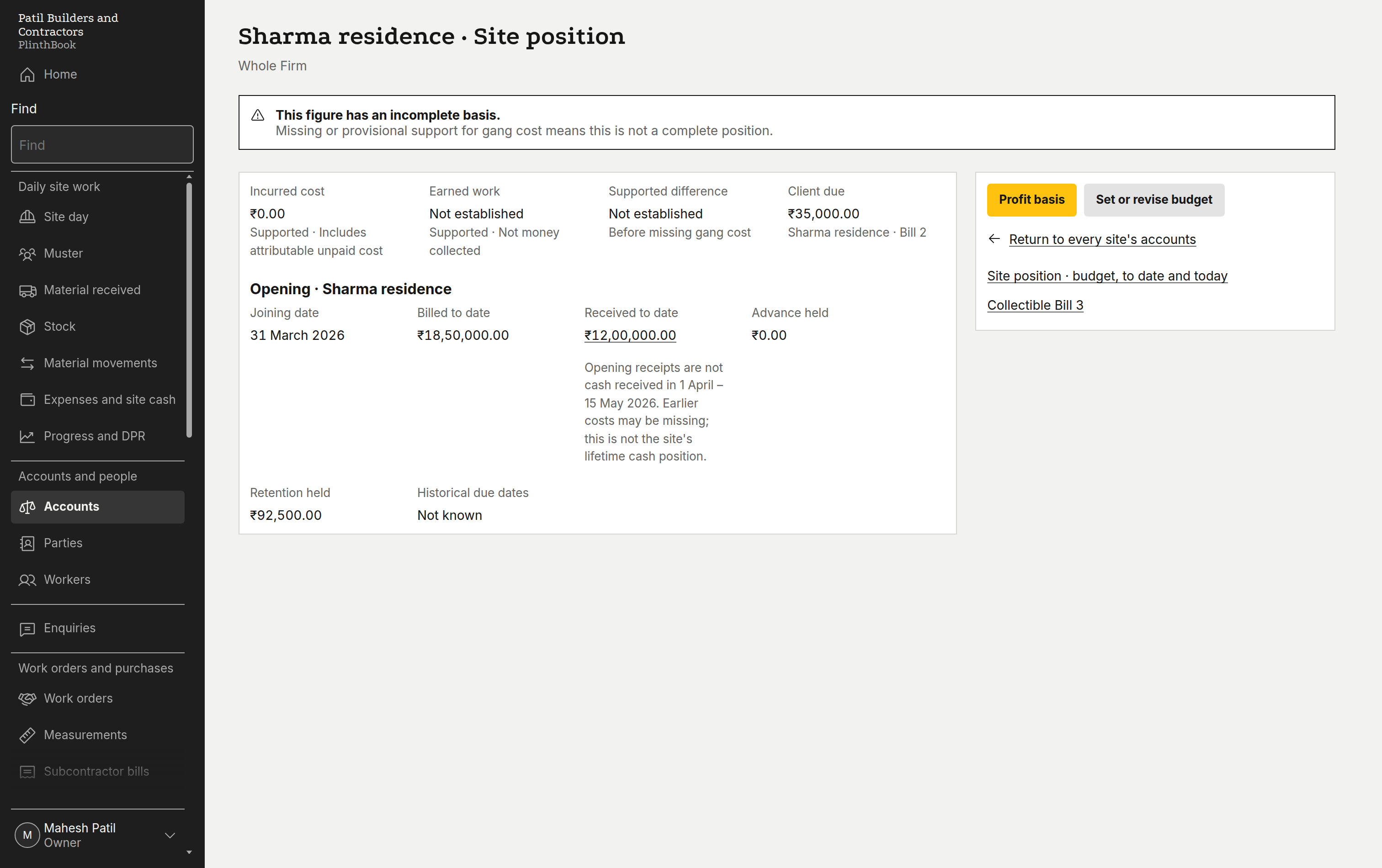Open Measurements menu item

[x=97, y=736]
